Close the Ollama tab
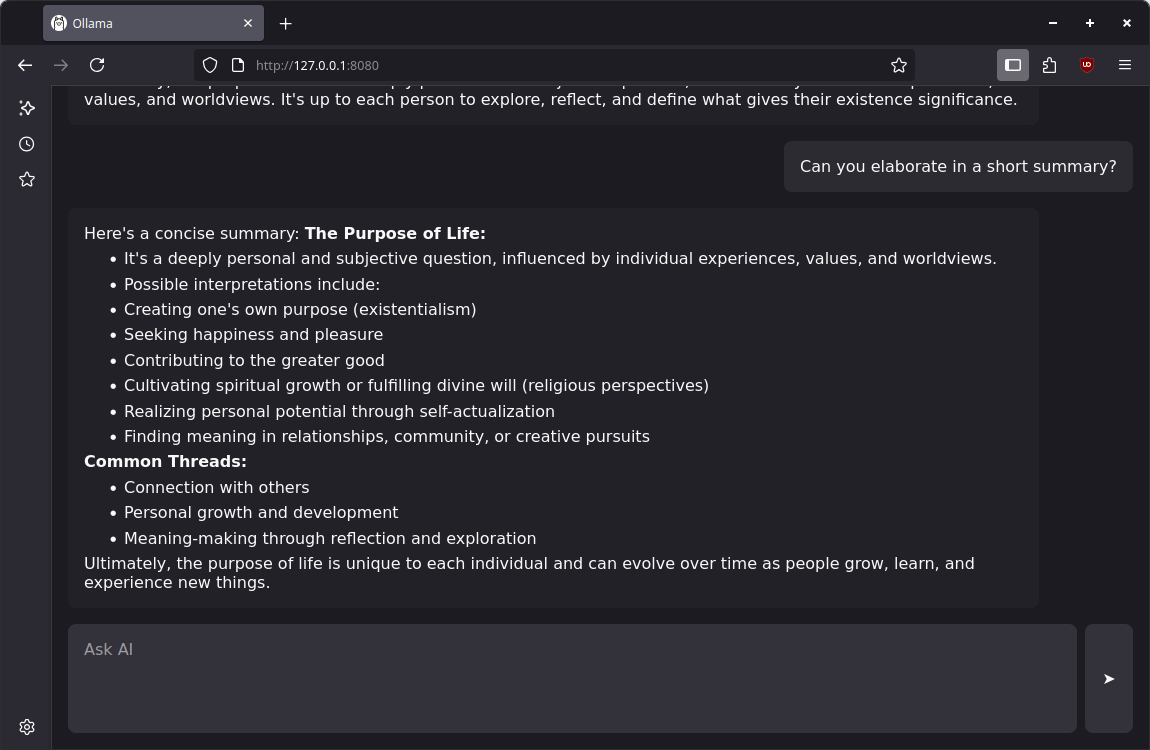 [x=248, y=23]
